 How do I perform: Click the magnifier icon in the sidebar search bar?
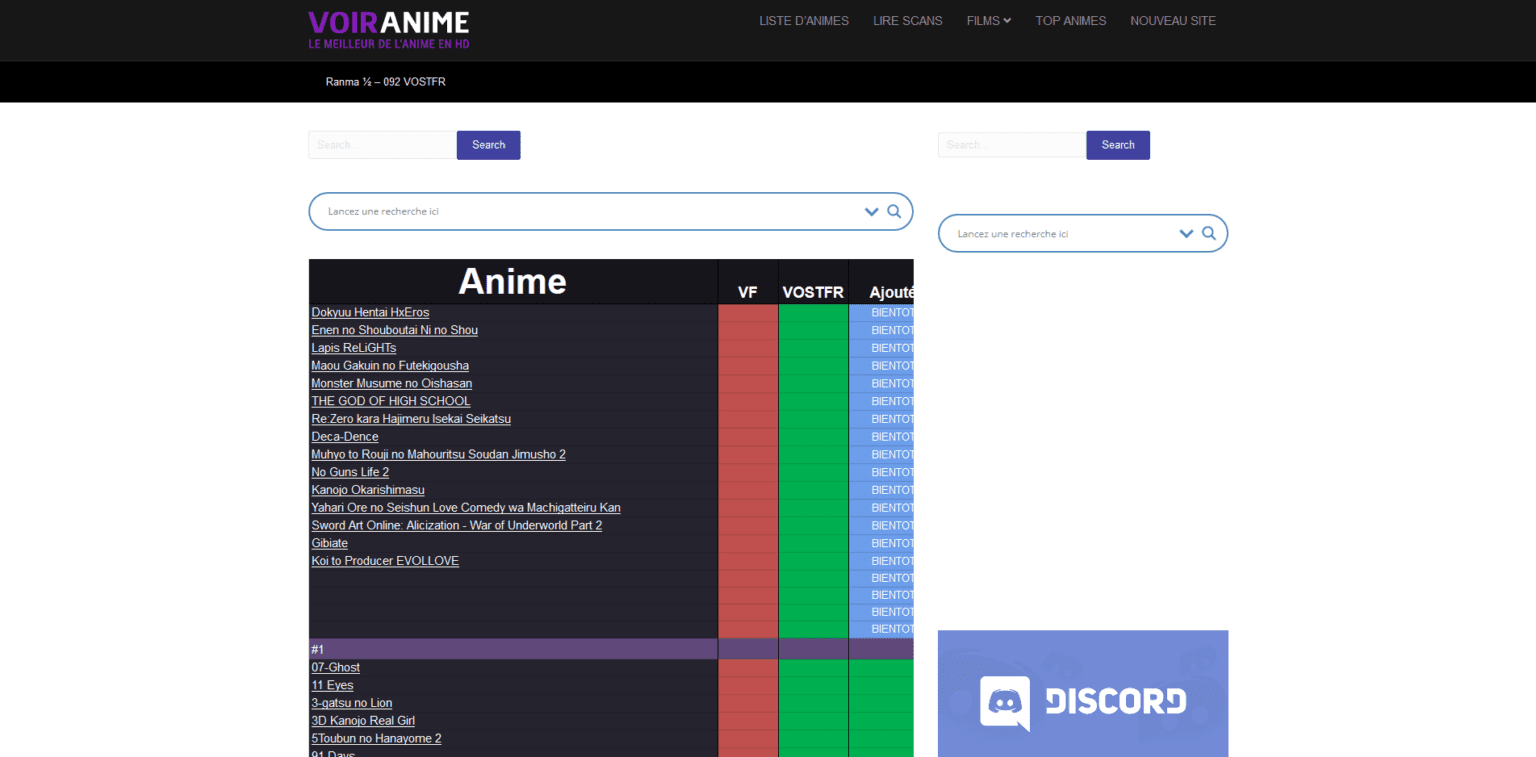1209,233
